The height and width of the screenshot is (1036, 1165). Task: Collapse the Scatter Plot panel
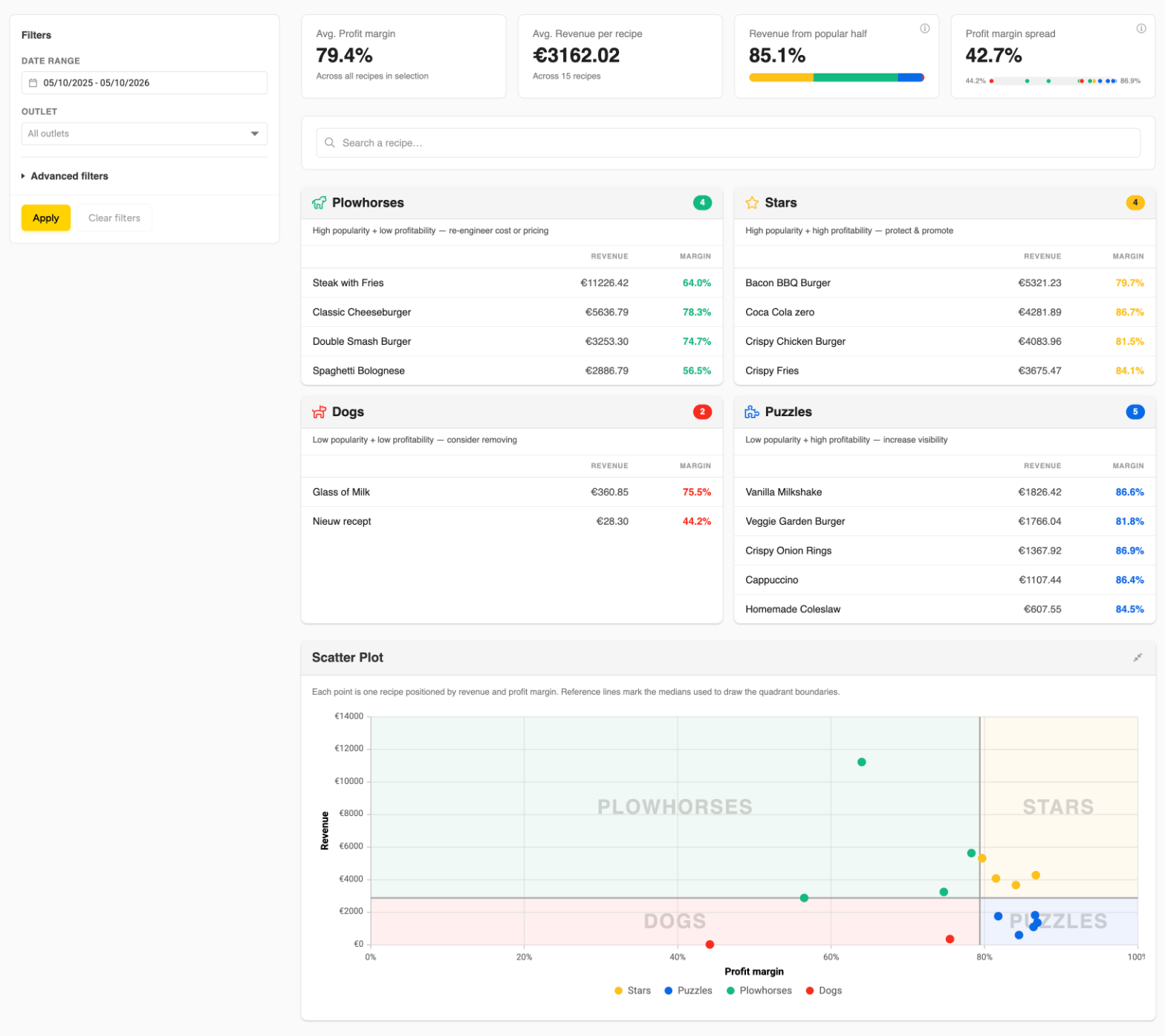point(1138,658)
